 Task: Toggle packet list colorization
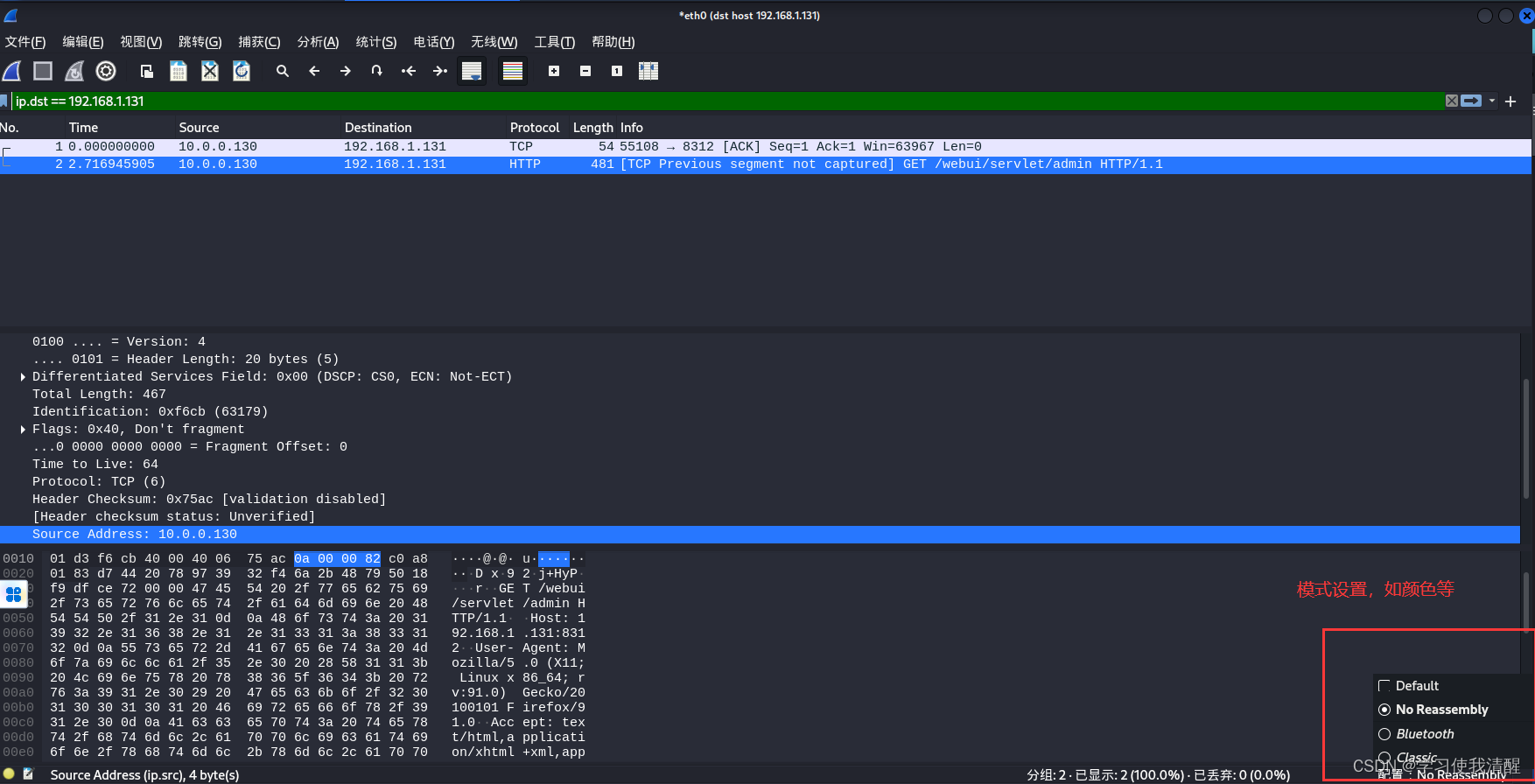[x=513, y=71]
